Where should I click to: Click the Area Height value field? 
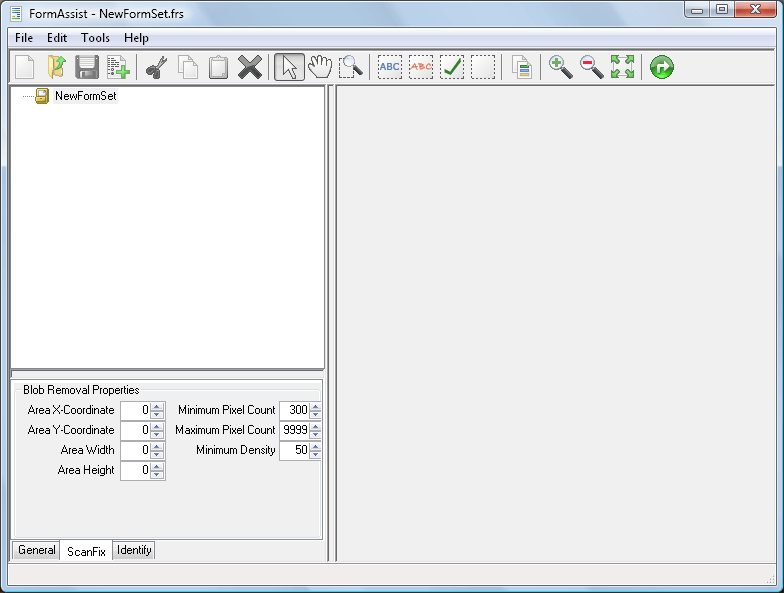click(136, 470)
